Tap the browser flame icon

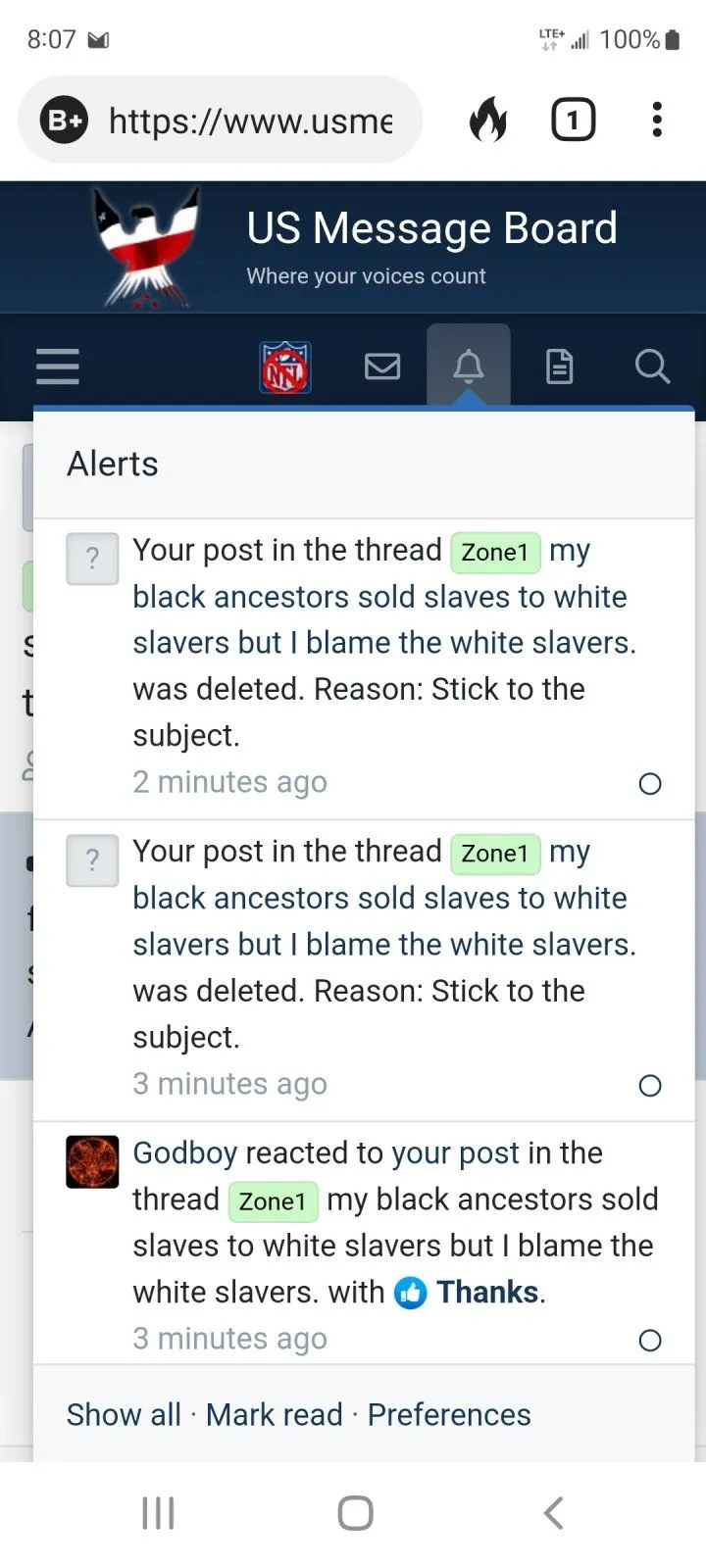coord(488,121)
